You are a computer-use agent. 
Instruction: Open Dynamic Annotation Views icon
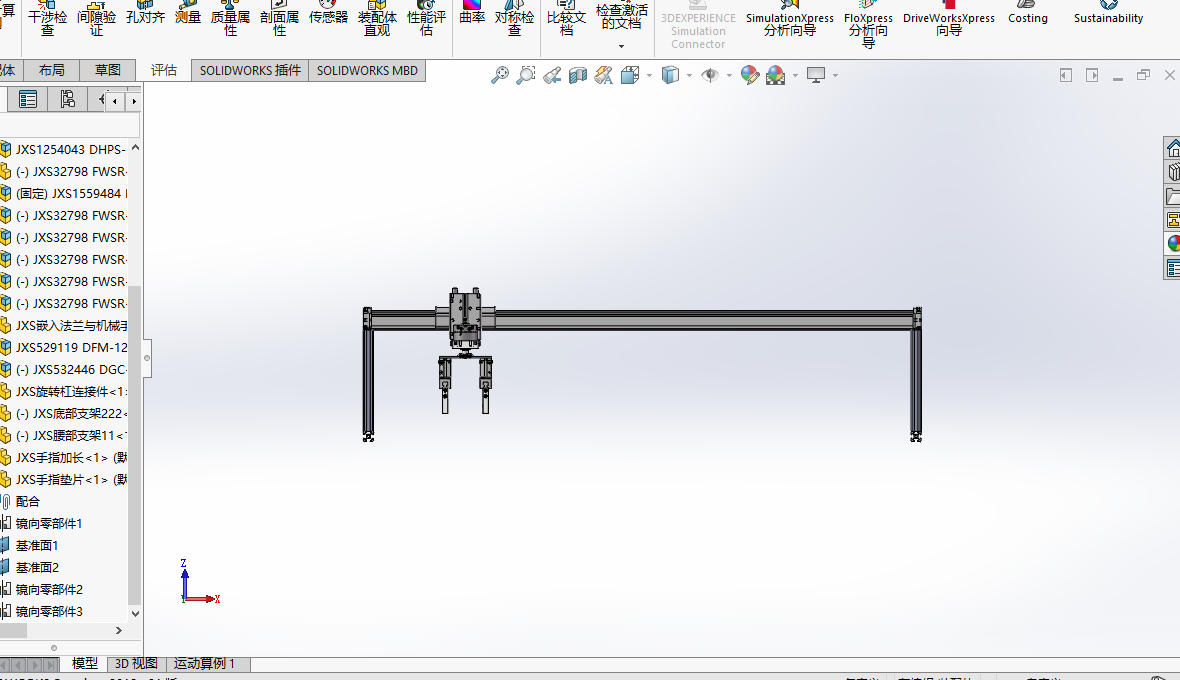pos(604,75)
